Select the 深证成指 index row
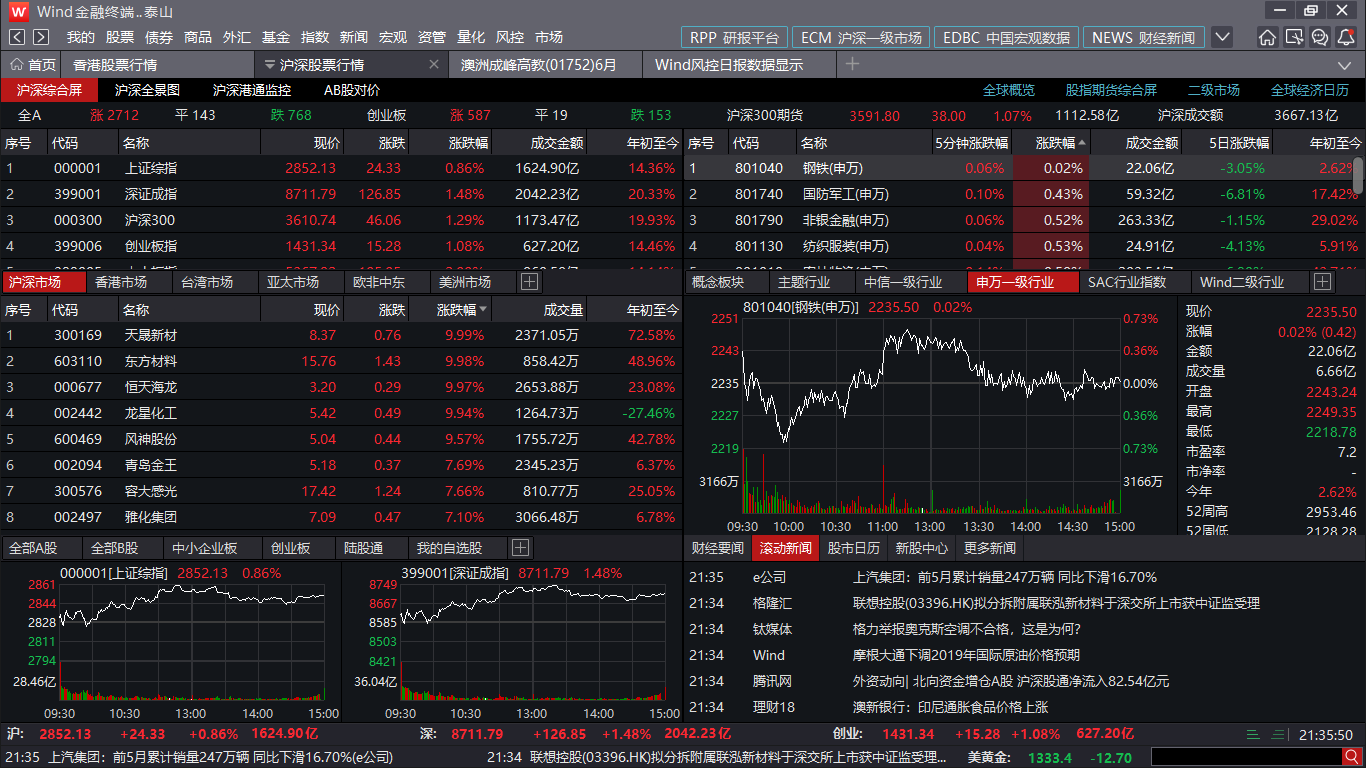This screenshot has height=768, width=1366. pyautogui.click(x=341, y=194)
